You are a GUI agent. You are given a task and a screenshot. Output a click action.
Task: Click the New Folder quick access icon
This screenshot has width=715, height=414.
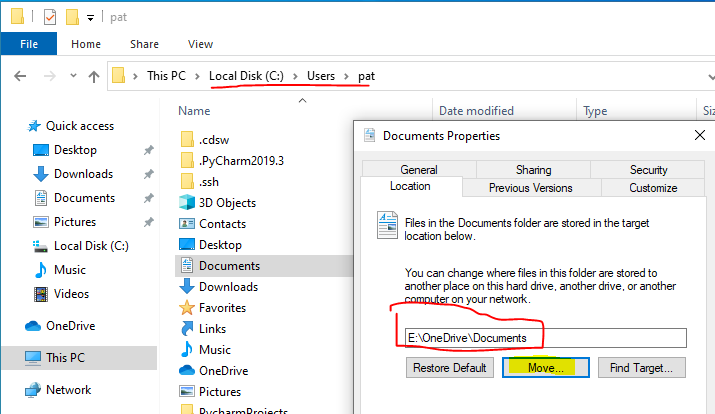point(72,17)
